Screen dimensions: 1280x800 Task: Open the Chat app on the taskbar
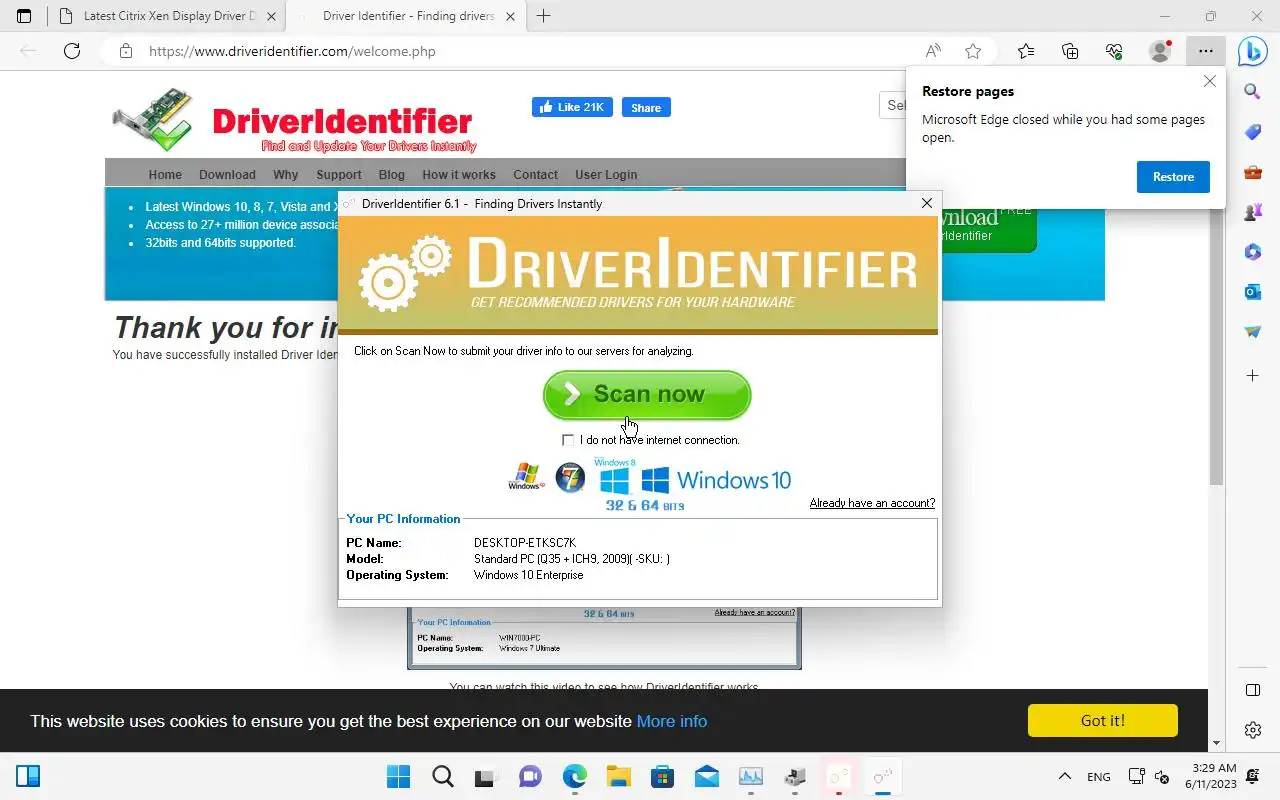(530, 777)
